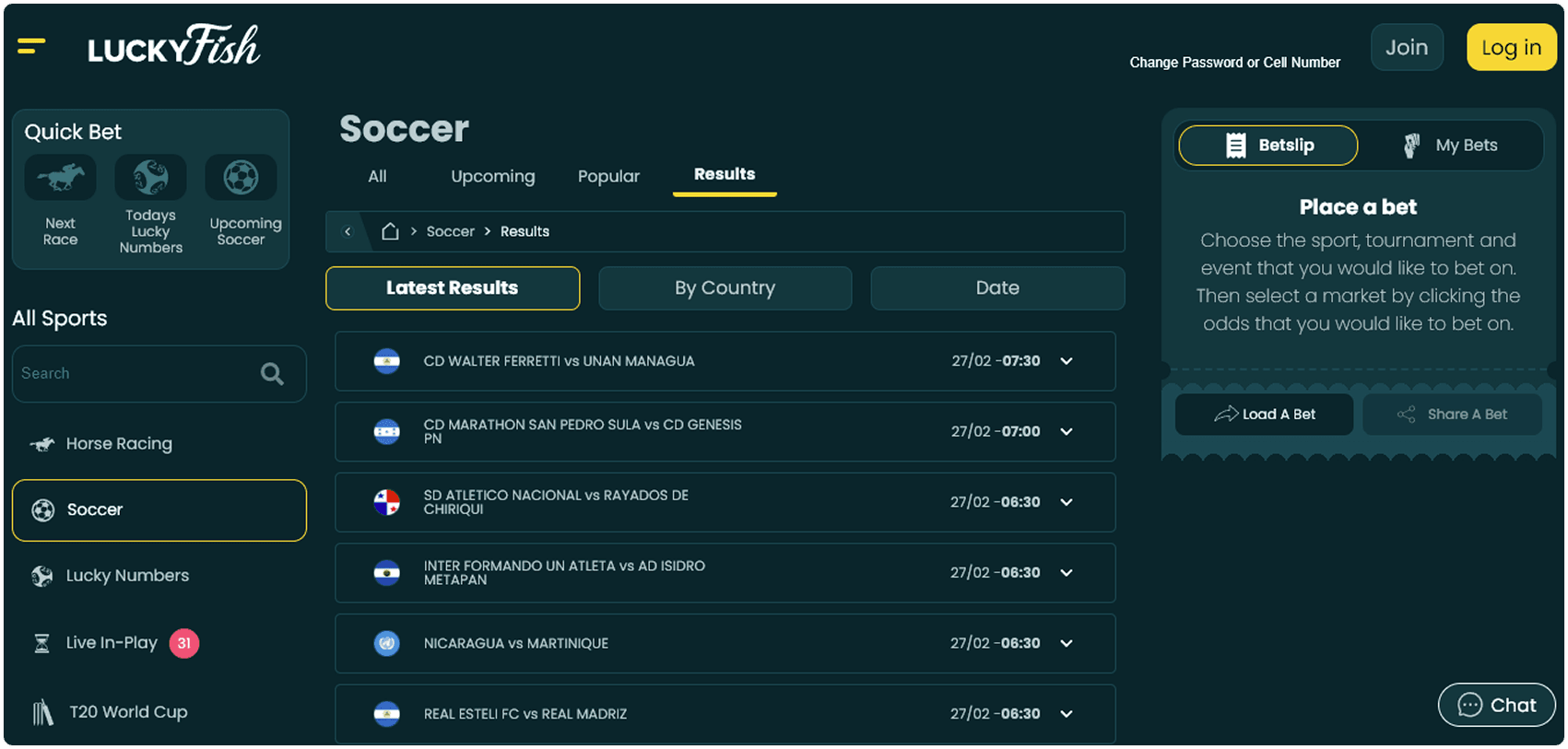1568x749 pixels.
Task: Click REAL ESTELI FC vs REAL MADRIZ title
Action: [x=525, y=714]
